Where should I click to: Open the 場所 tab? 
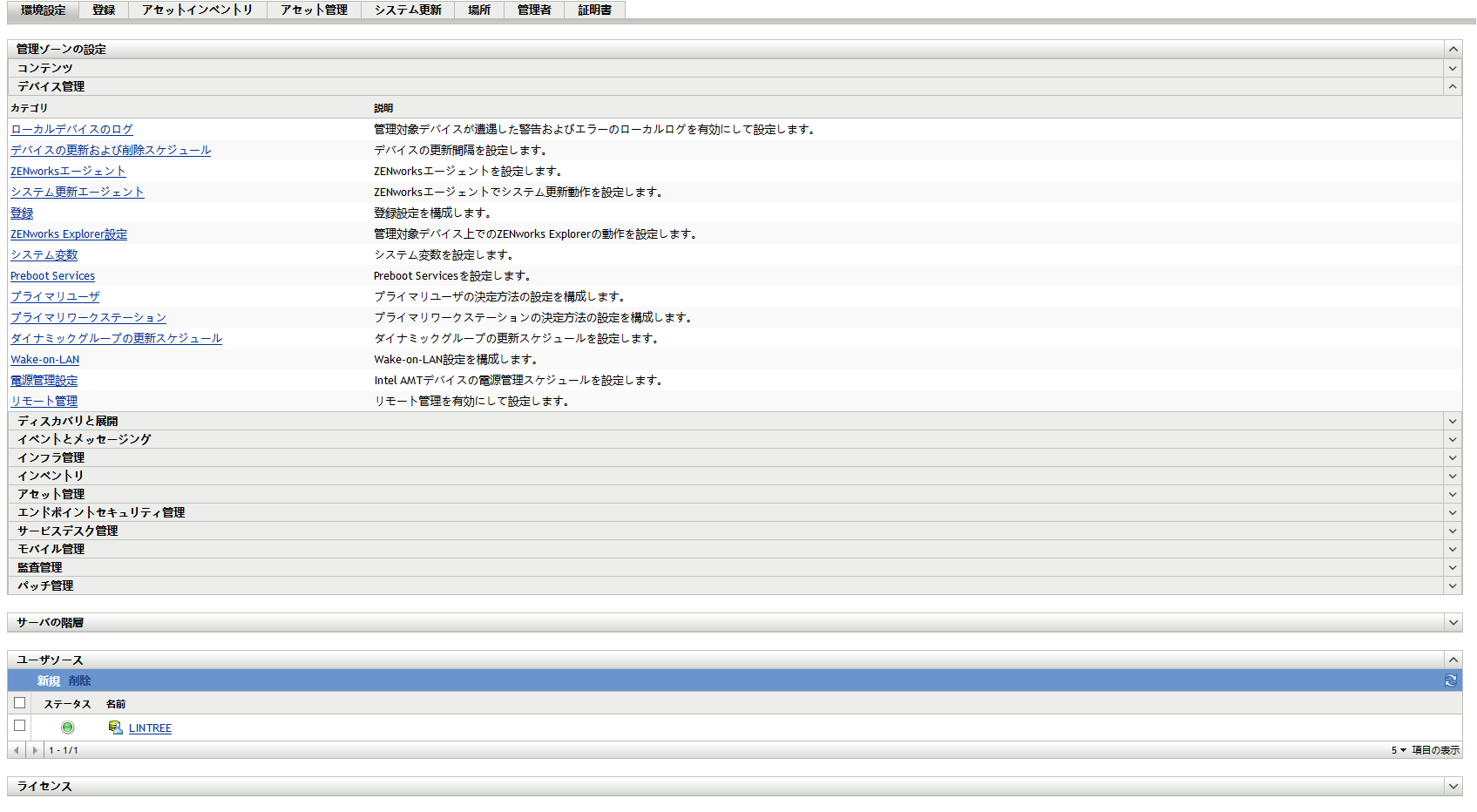pos(479,10)
